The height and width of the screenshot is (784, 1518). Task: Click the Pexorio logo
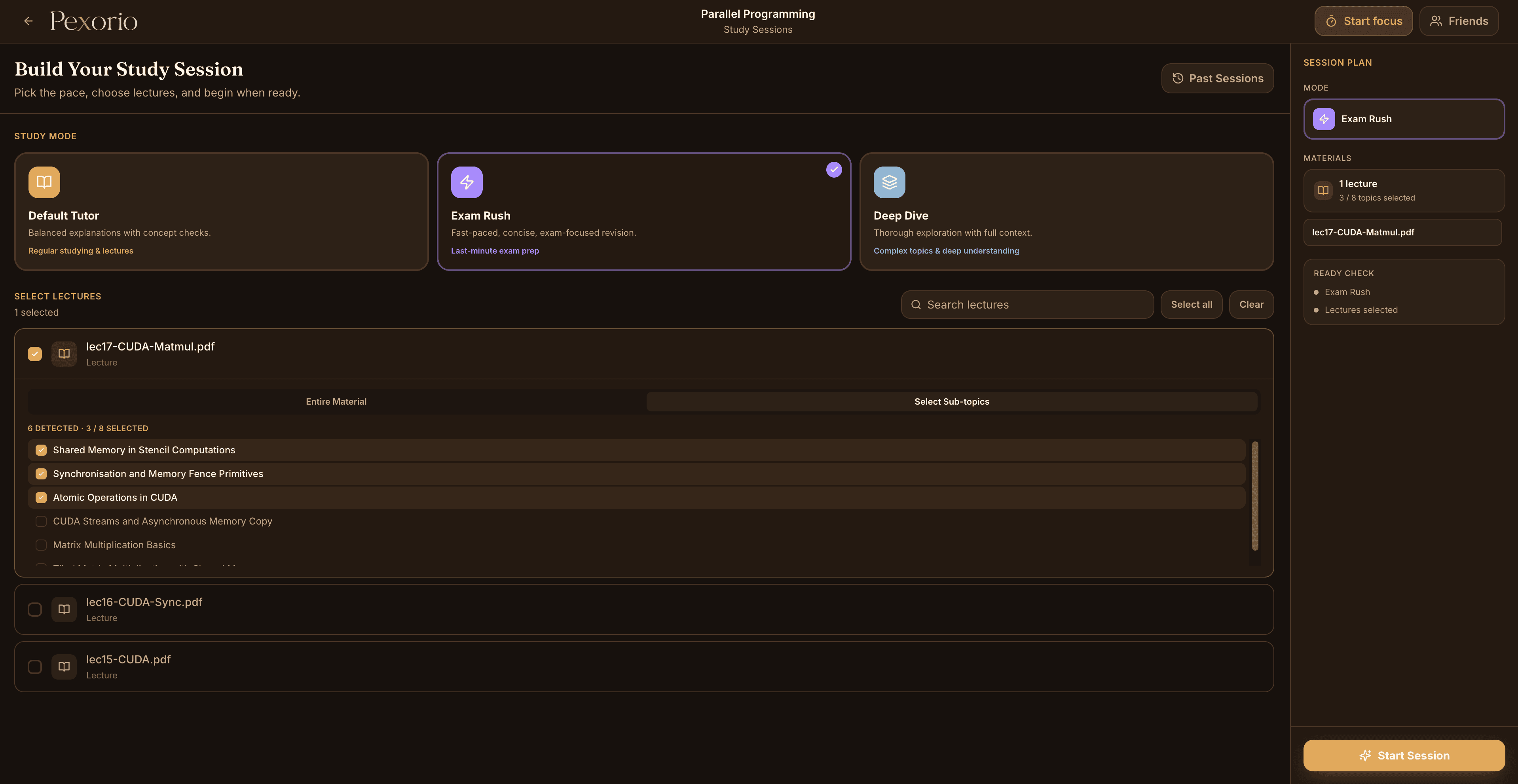tap(94, 21)
